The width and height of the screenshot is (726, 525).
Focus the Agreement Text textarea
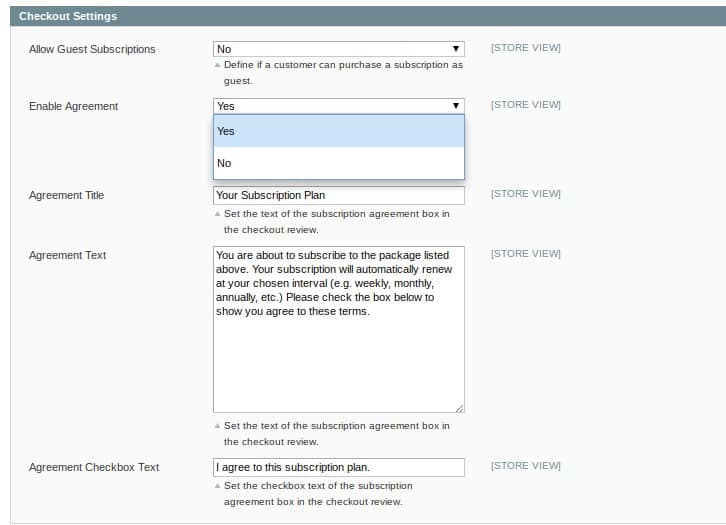338,328
